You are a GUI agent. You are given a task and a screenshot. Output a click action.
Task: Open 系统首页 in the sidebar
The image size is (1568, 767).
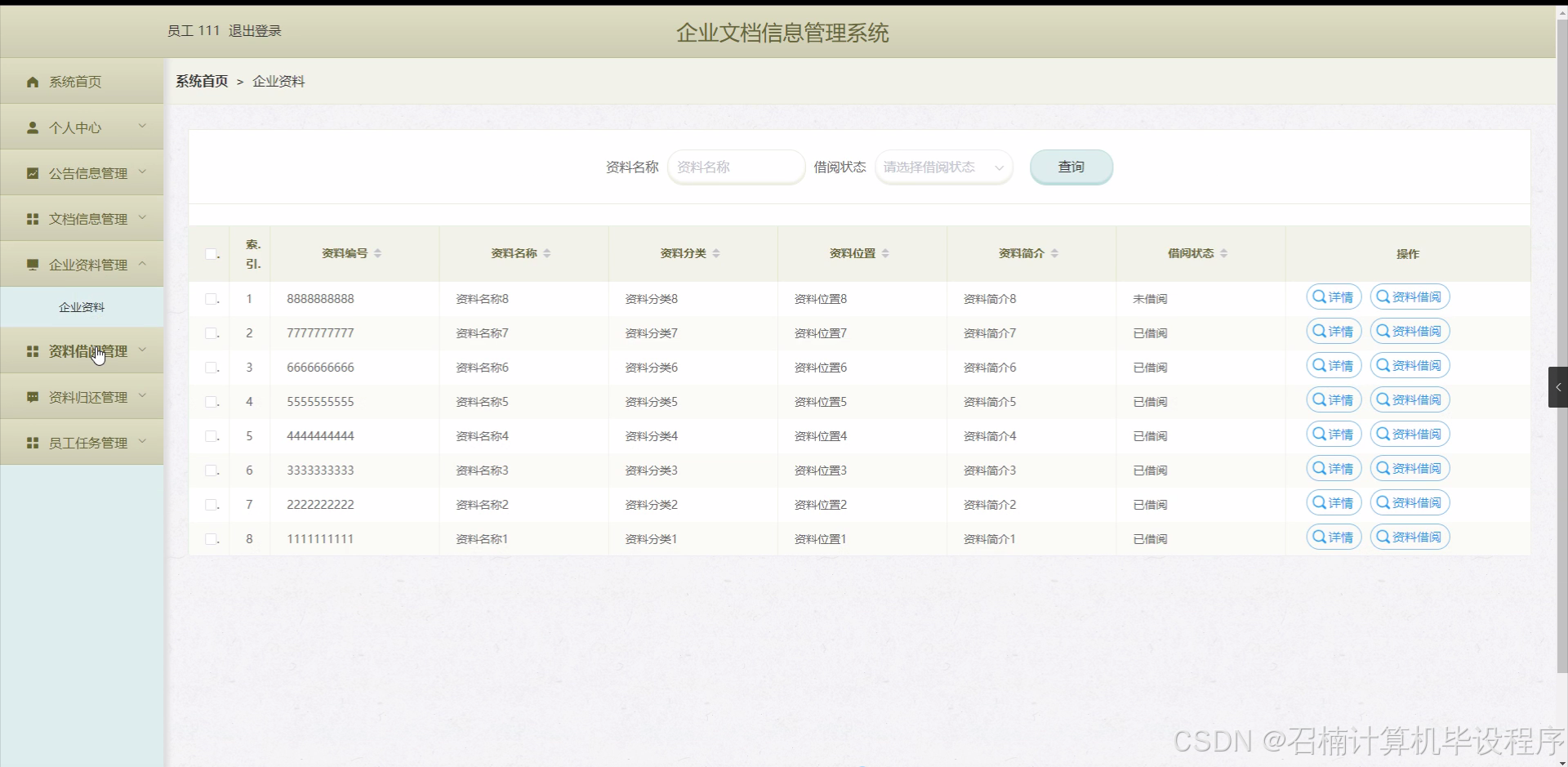82,81
